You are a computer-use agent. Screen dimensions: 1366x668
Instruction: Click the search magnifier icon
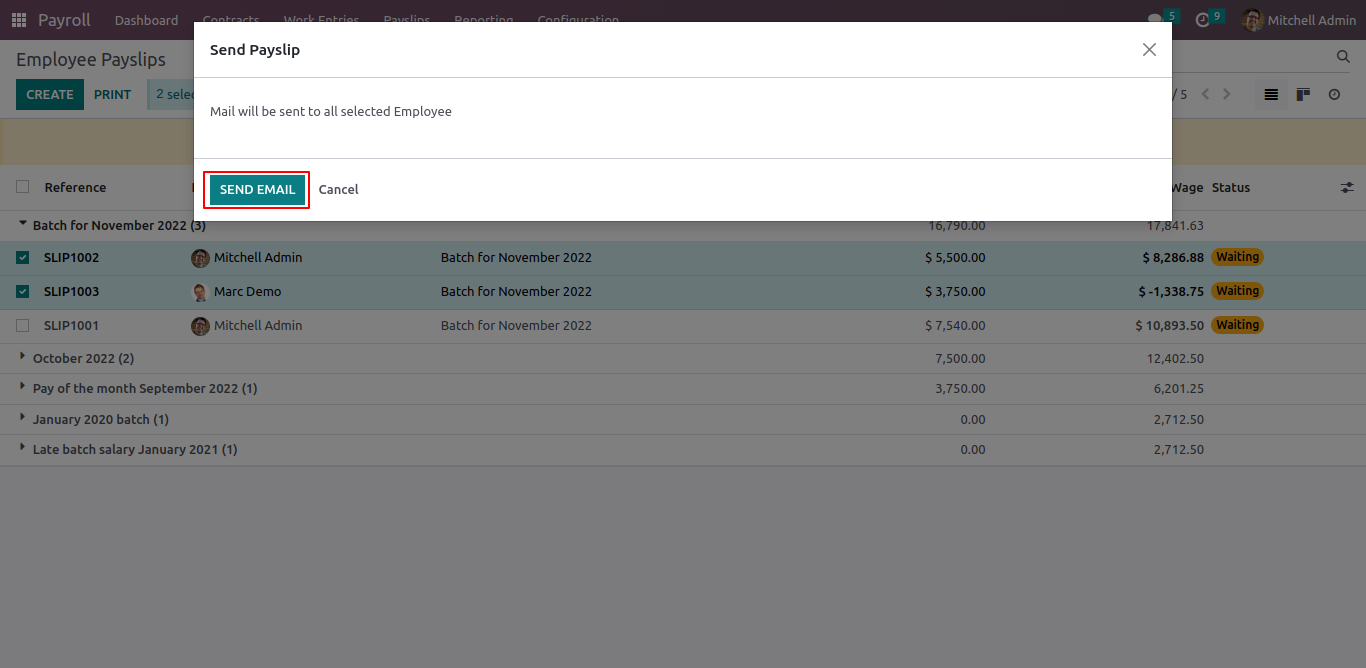coord(1343,58)
